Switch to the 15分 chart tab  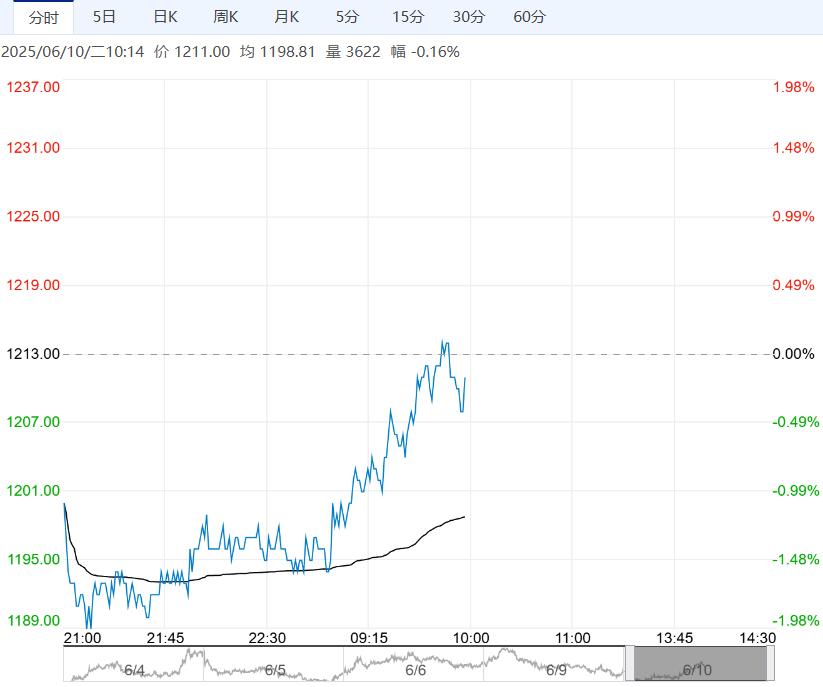pyautogui.click(x=408, y=17)
